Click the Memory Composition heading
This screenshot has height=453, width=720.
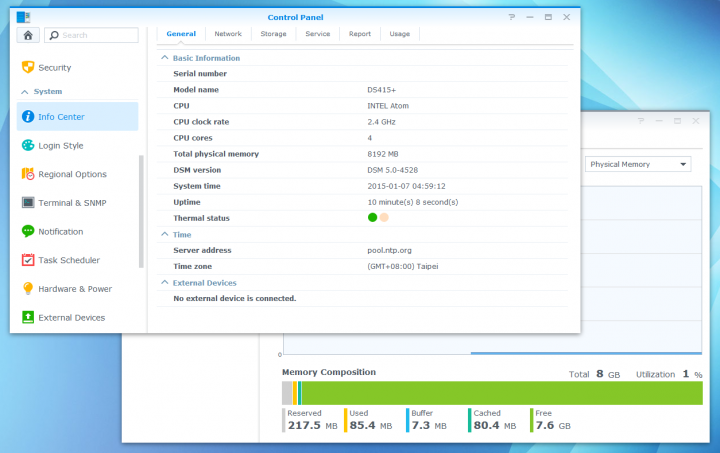tap(329, 372)
